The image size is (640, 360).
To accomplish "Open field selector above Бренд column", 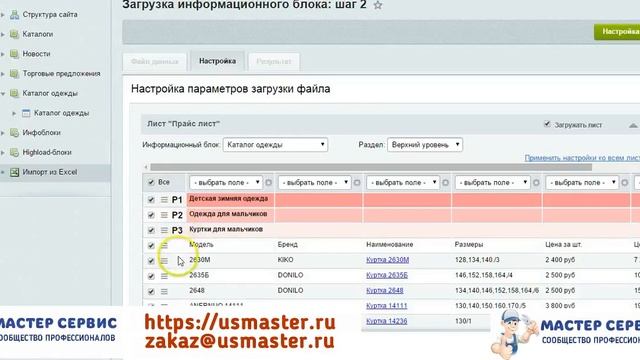I will [314, 182].
